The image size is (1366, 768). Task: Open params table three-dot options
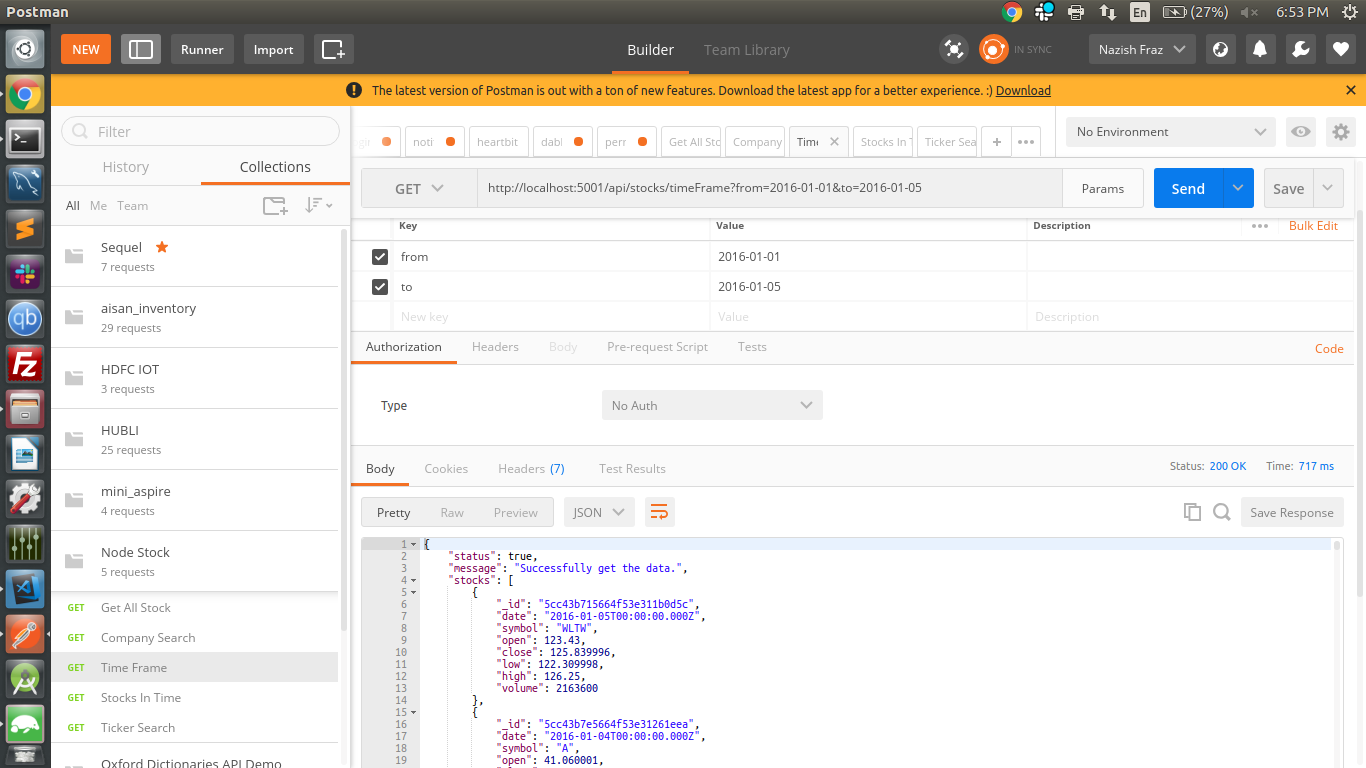[x=1260, y=226]
